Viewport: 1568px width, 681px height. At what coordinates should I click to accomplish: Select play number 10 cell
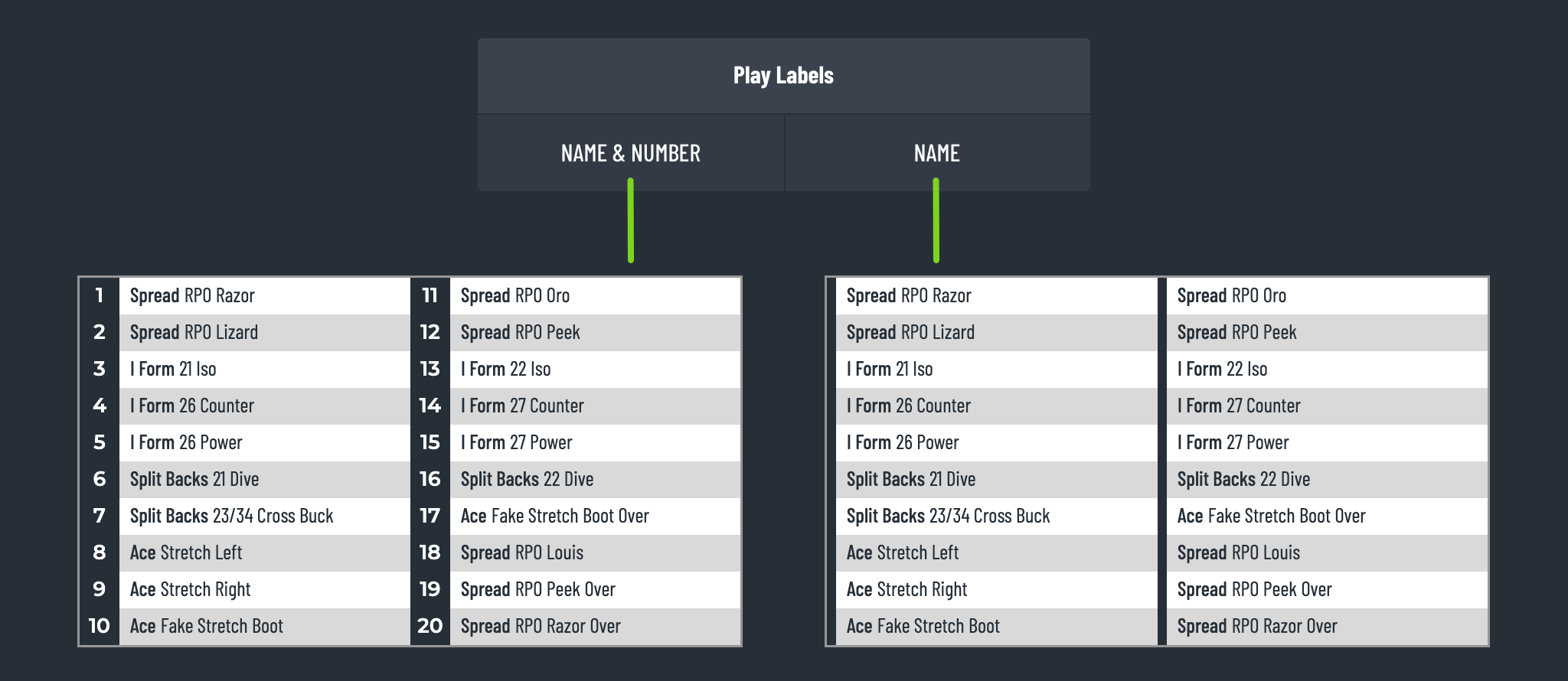coord(100,626)
